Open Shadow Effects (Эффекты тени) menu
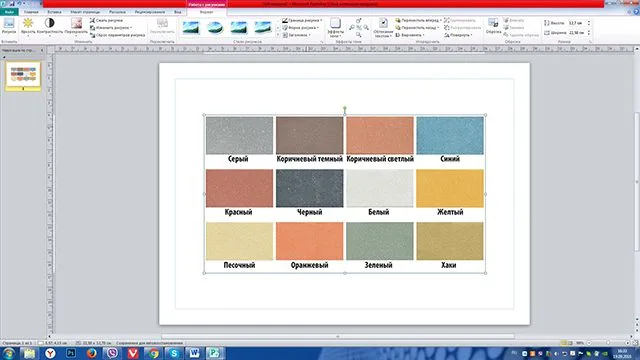The image size is (640, 360). [335, 28]
